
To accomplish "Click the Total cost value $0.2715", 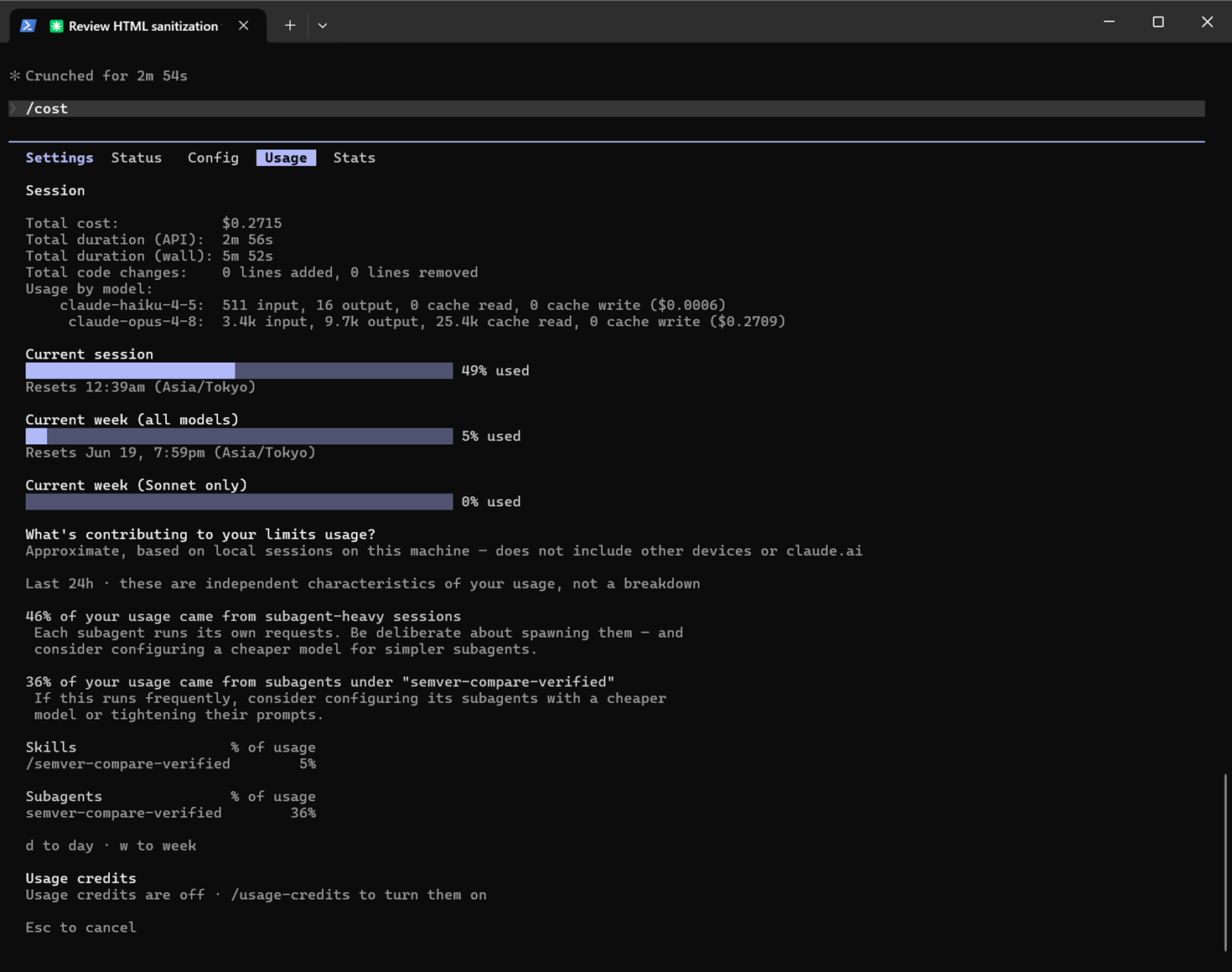I will coord(251,223).
